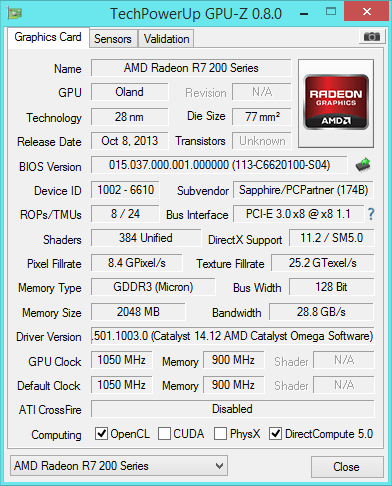Click the Computing label
Viewport: 392px width, 486px height.
click(x=56, y=435)
